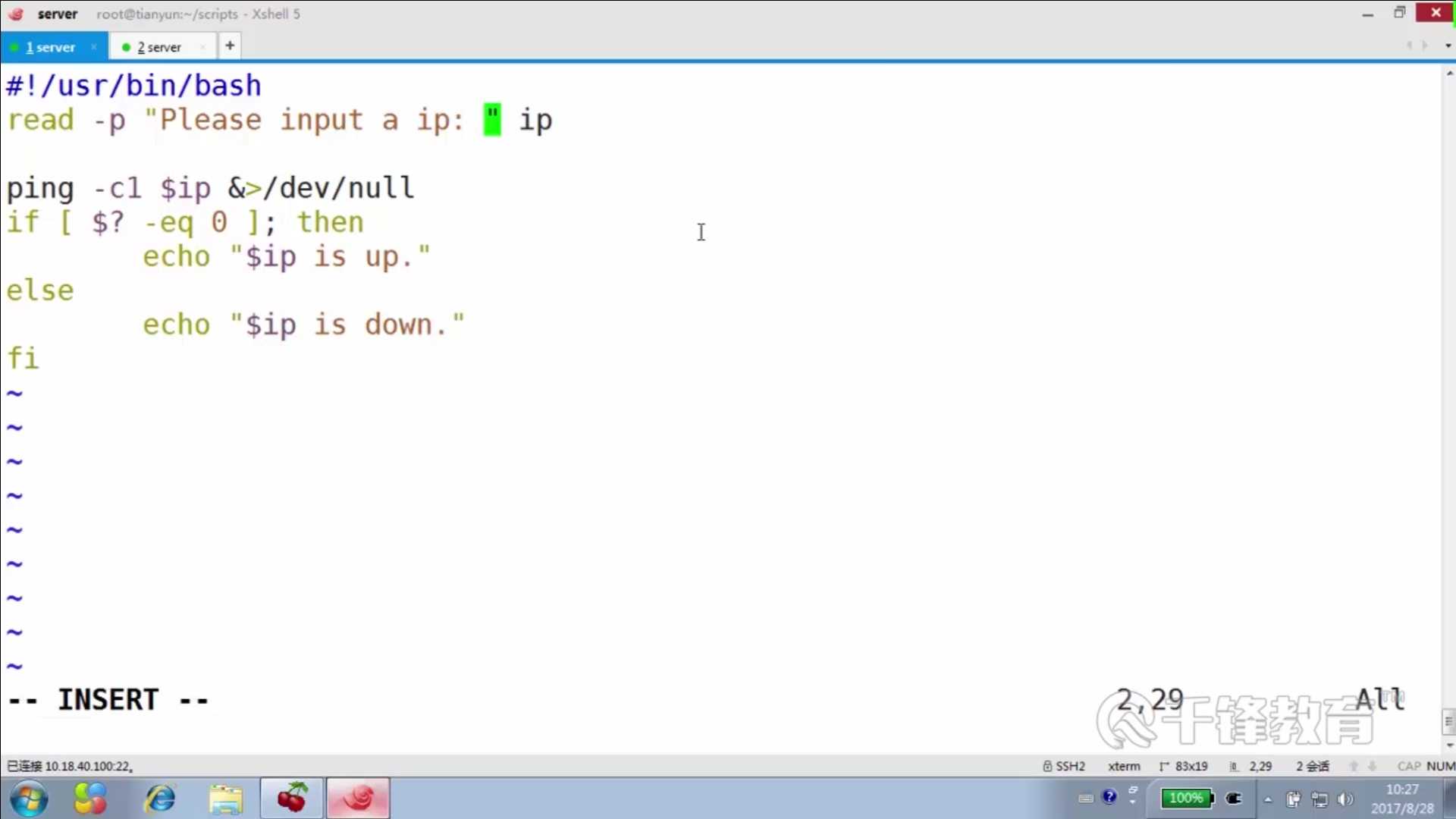Viewport: 1456px width, 819px height.
Task: Click the volume speaker tray icon
Action: 1345,799
